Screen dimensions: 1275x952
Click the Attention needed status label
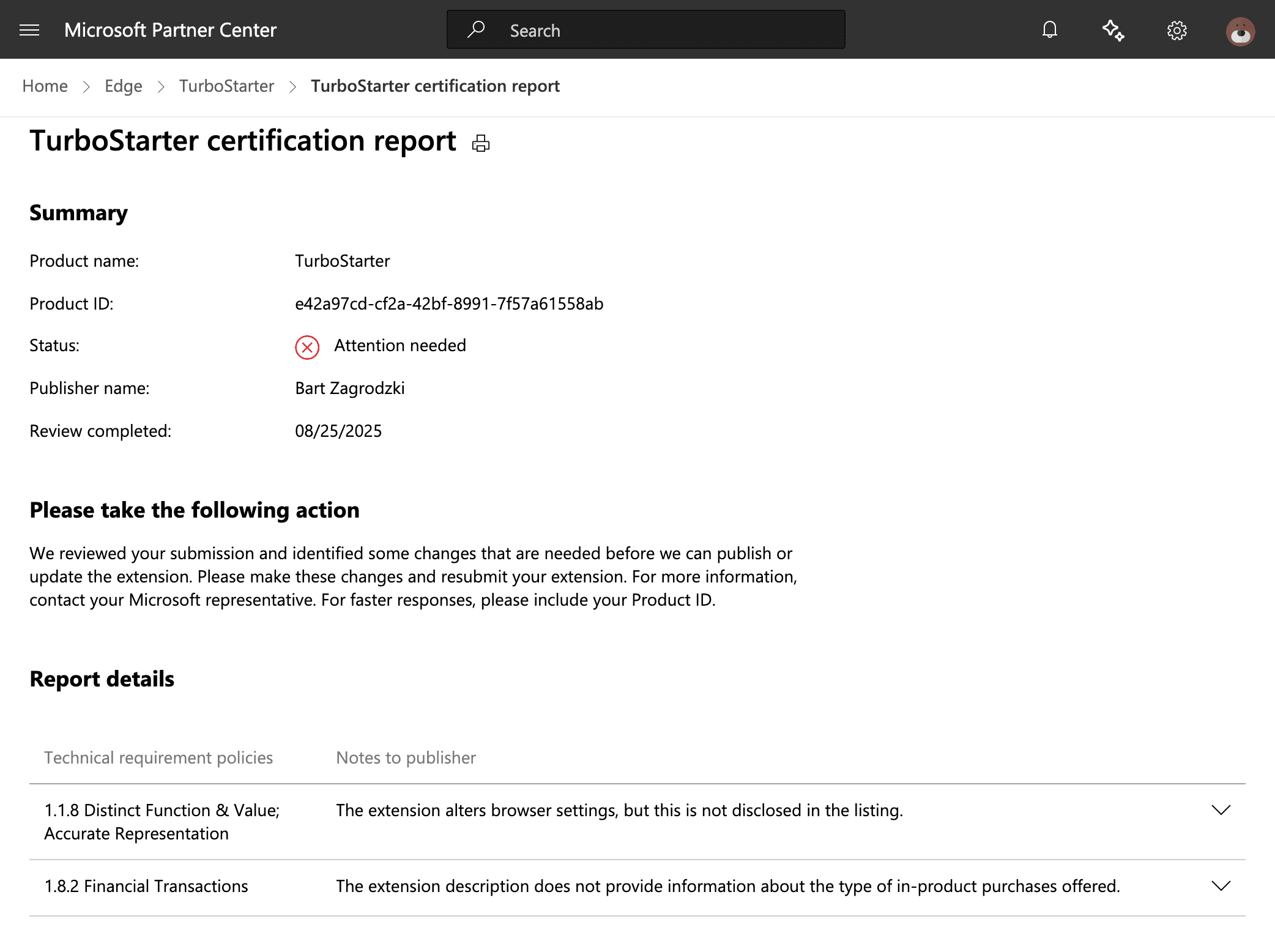tap(400, 345)
